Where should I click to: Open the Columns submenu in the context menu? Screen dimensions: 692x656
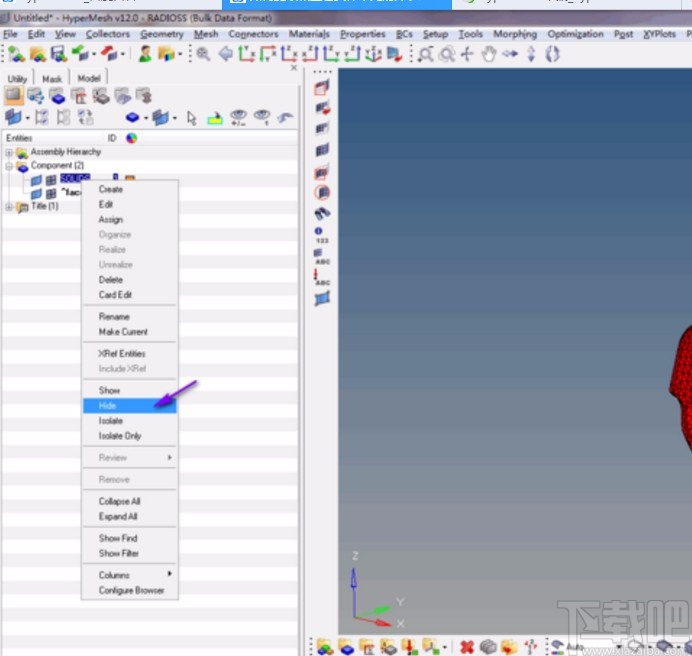pos(114,575)
